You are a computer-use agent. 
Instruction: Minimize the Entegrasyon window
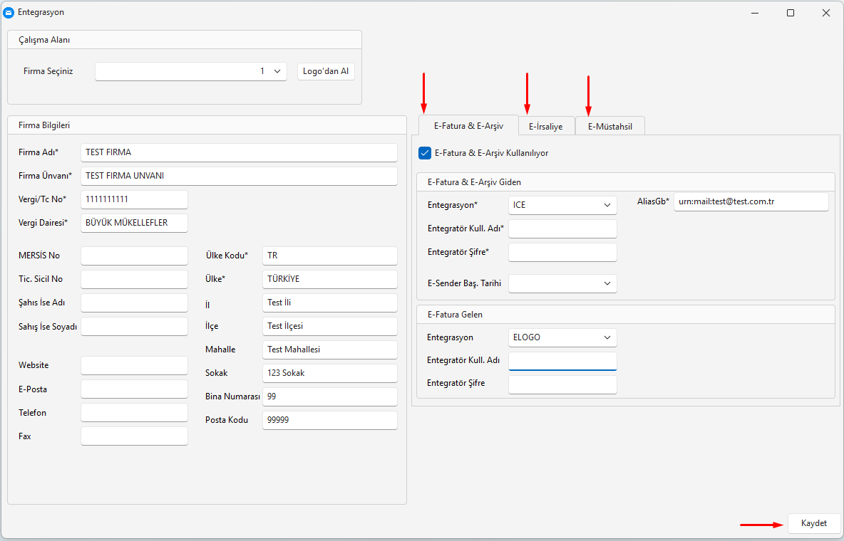pyautogui.click(x=754, y=13)
